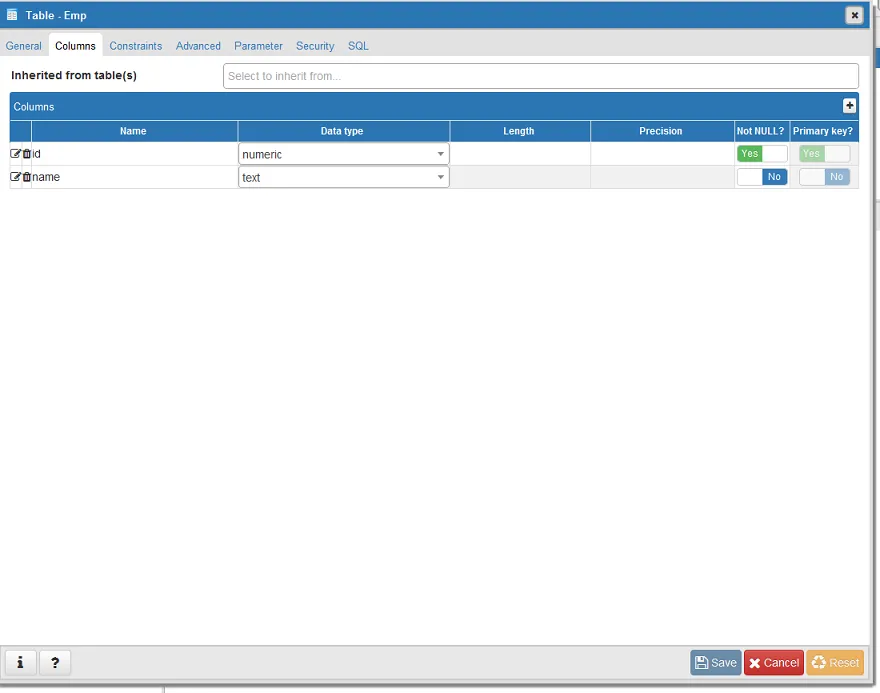This screenshot has width=880, height=693.
Task: Click the edit icon for name row
Action: [x=15, y=177]
